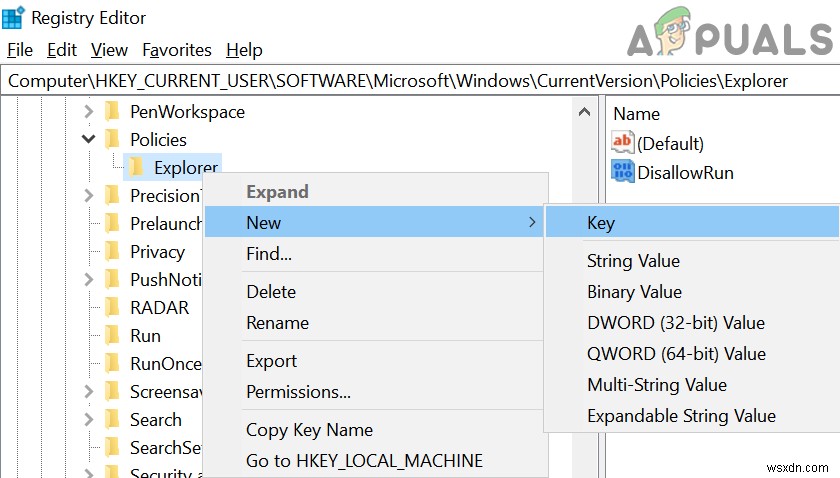Image resolution: width=840 pixels, height=478 pixels.
Task: Click the Precision folder icon
Action: coord(112,195)
